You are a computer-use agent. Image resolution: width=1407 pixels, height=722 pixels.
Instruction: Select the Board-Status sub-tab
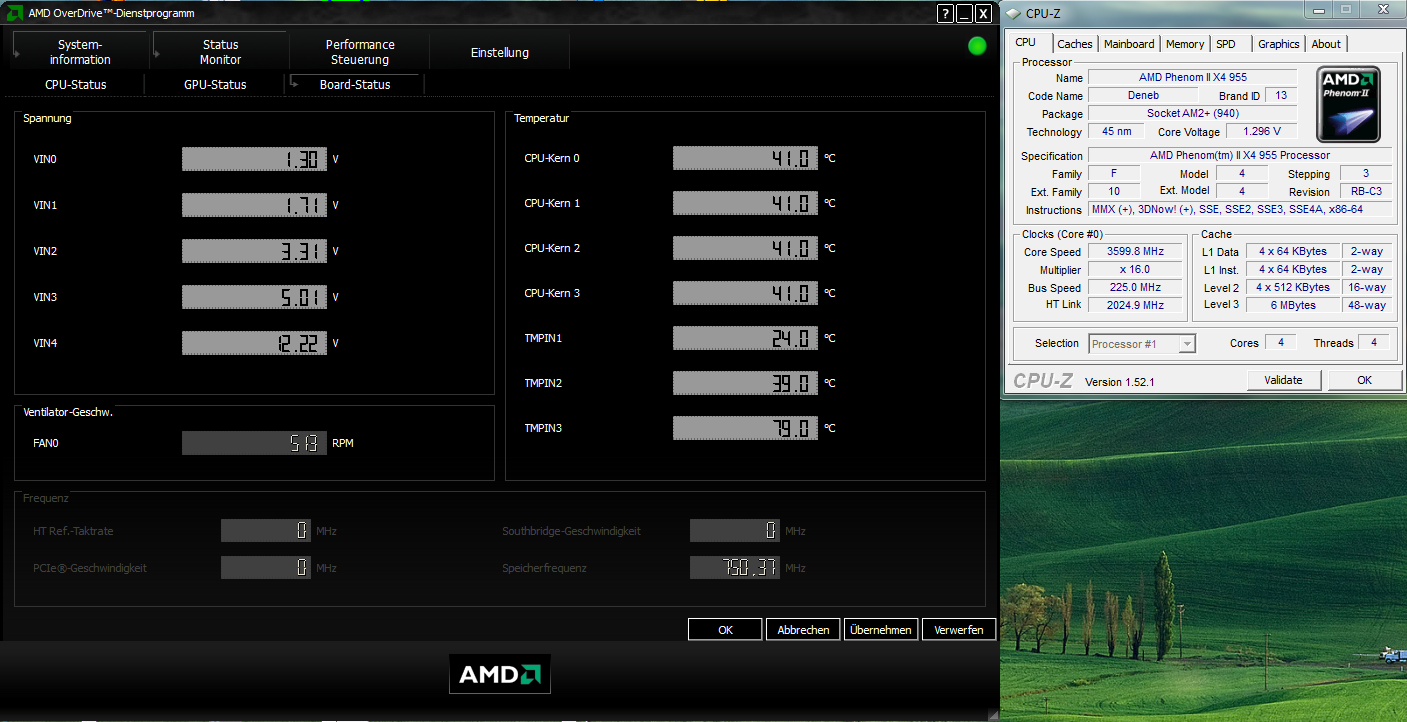pyautogui.click(x=355, y=85)
